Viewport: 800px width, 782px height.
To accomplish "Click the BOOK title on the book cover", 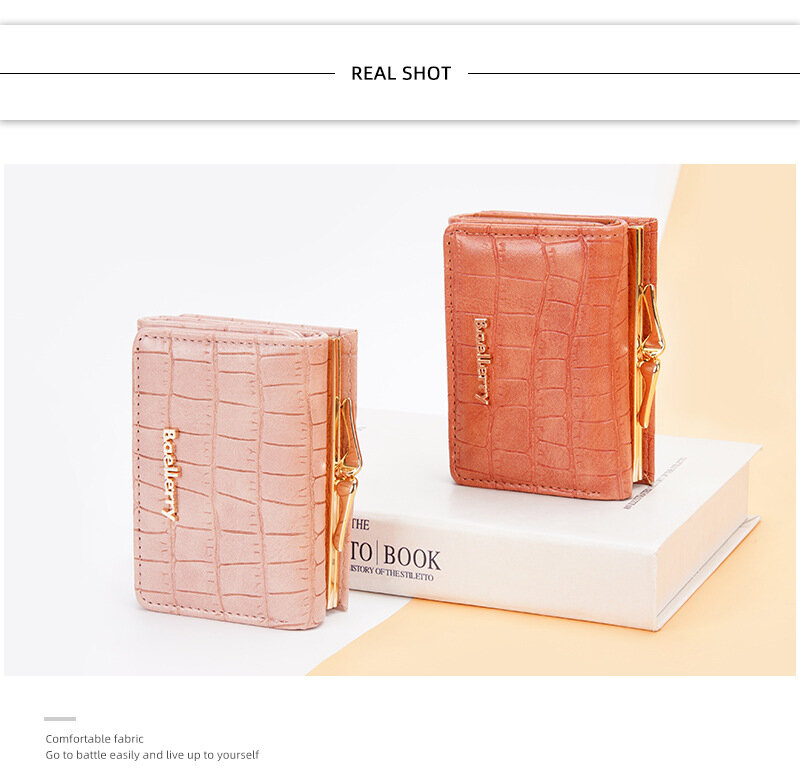I will click(x=411, y=558).
